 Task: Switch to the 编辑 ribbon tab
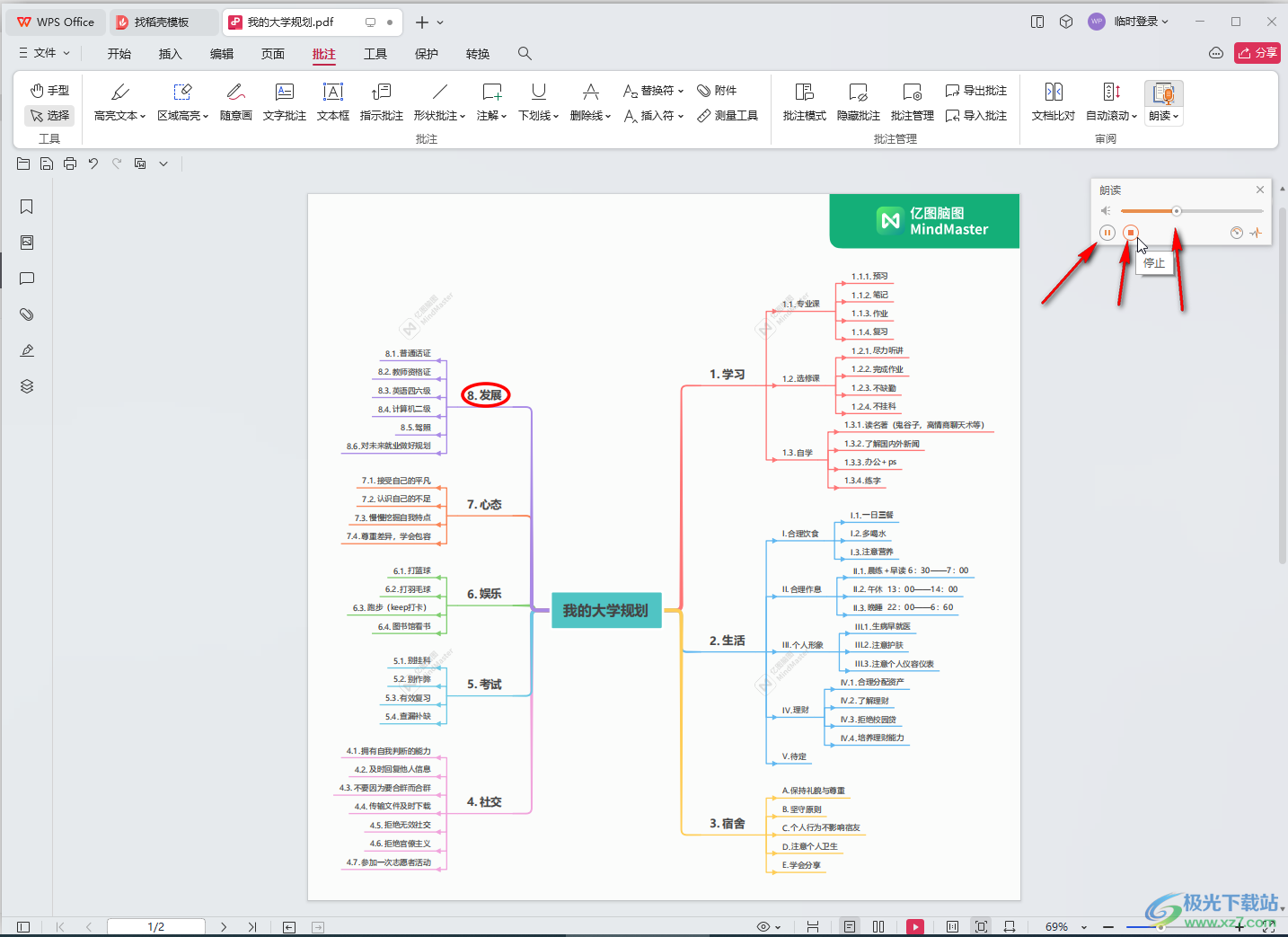(222, 54)
